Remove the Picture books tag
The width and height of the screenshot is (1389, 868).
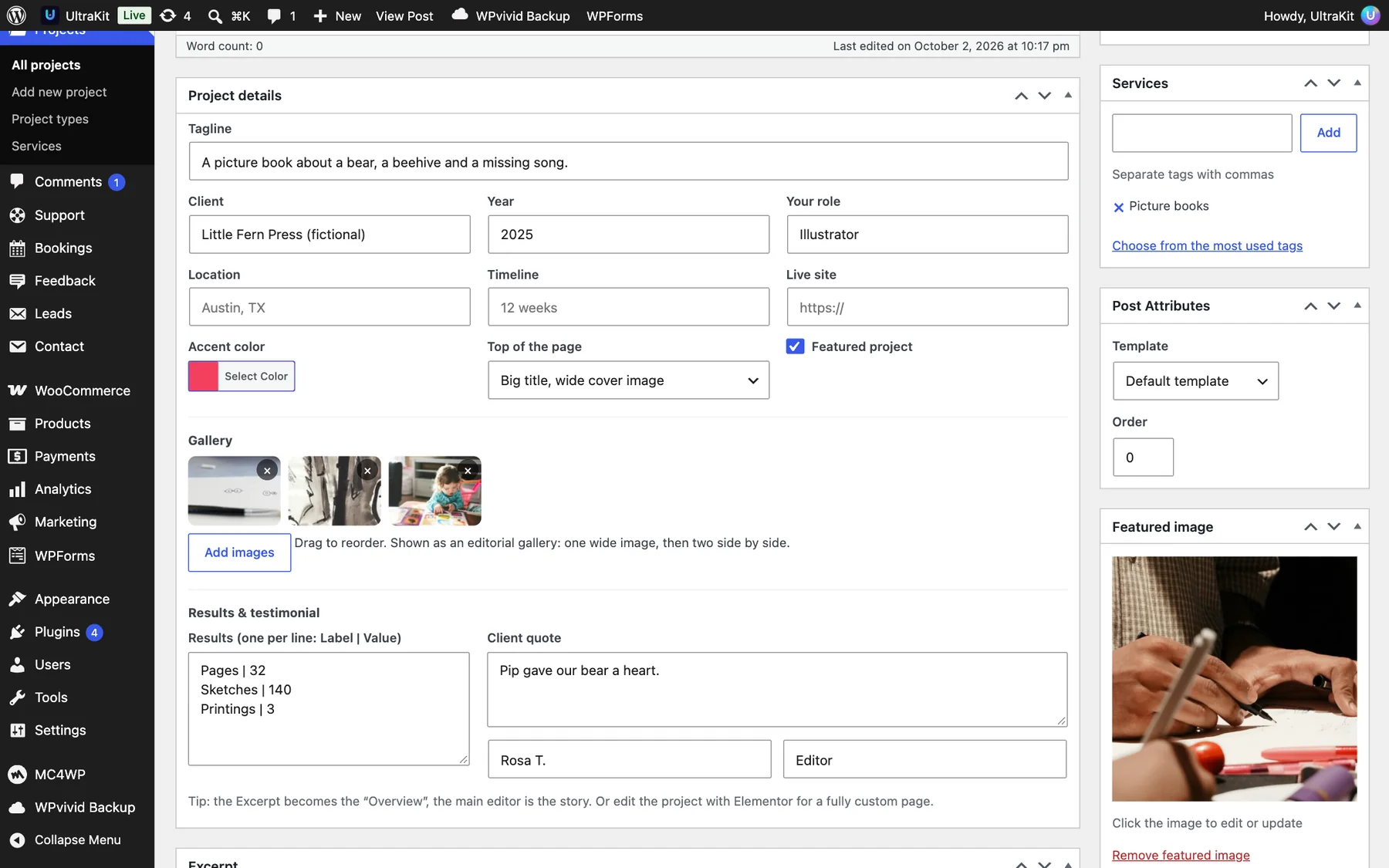coord(1118,207)
